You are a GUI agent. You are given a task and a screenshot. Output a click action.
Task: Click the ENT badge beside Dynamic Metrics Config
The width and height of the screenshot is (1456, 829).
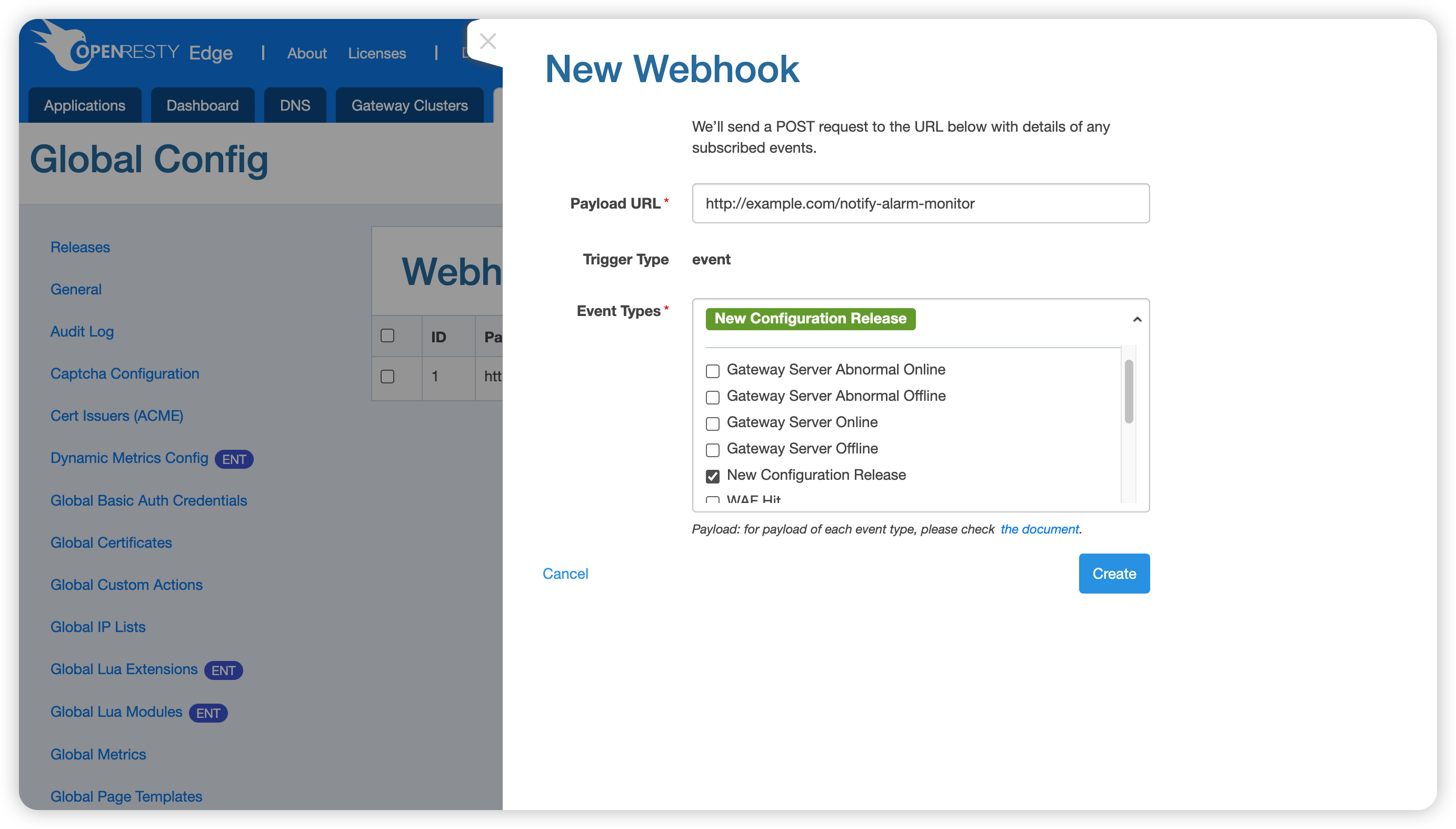pos(234,459)
